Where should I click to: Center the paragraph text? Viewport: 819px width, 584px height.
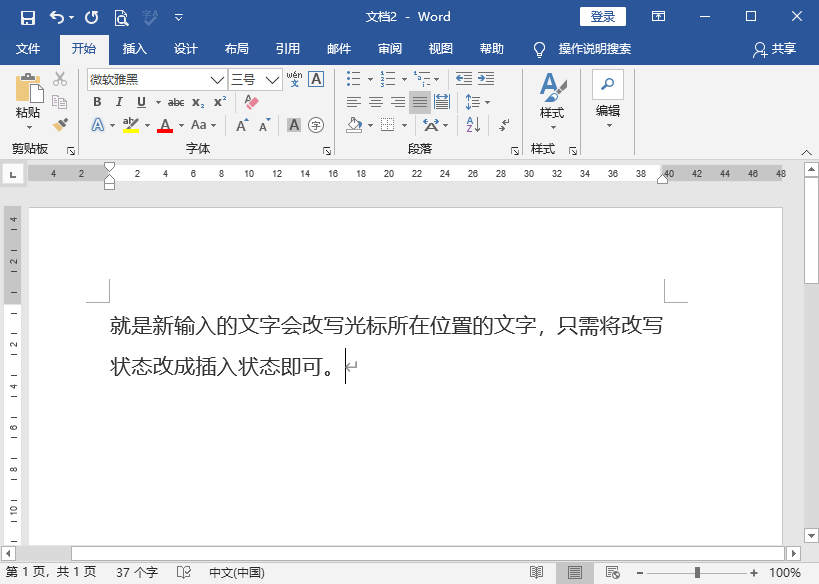[x=376, y=102]
